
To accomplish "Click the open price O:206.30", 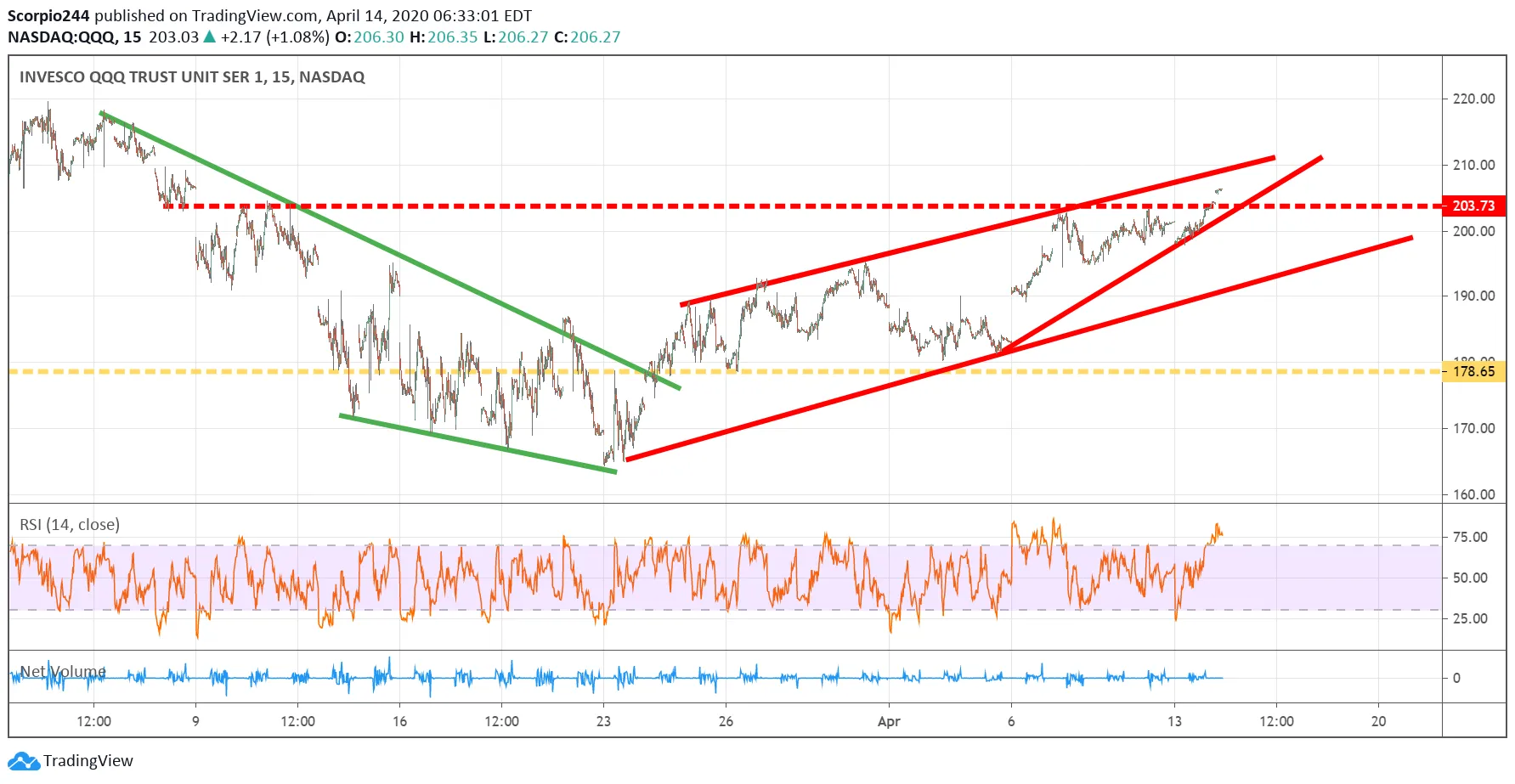I will point(370,37).
